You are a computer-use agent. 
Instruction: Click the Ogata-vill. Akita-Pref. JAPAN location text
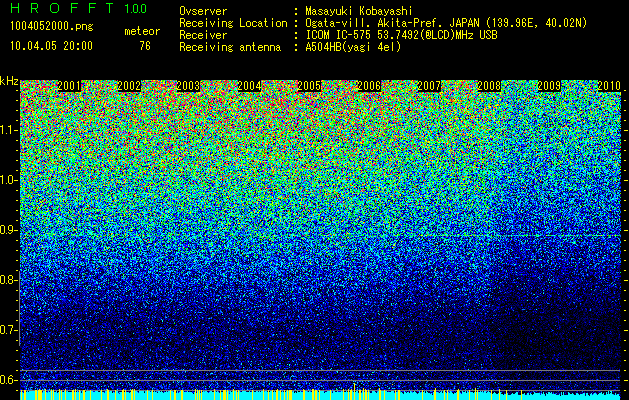click(x=446, y=23)
